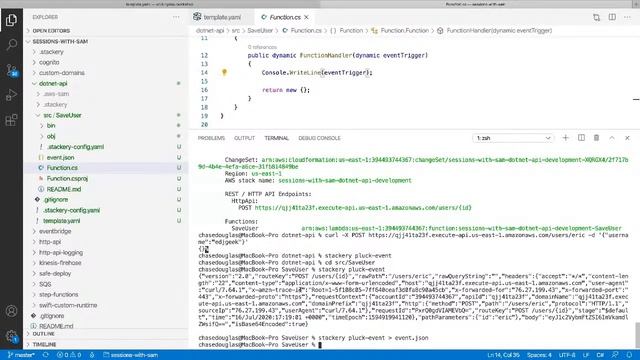Click Spaces: 4 indentation setting
This screenshot has width=640, height=360.
click(x=539, y=355)
